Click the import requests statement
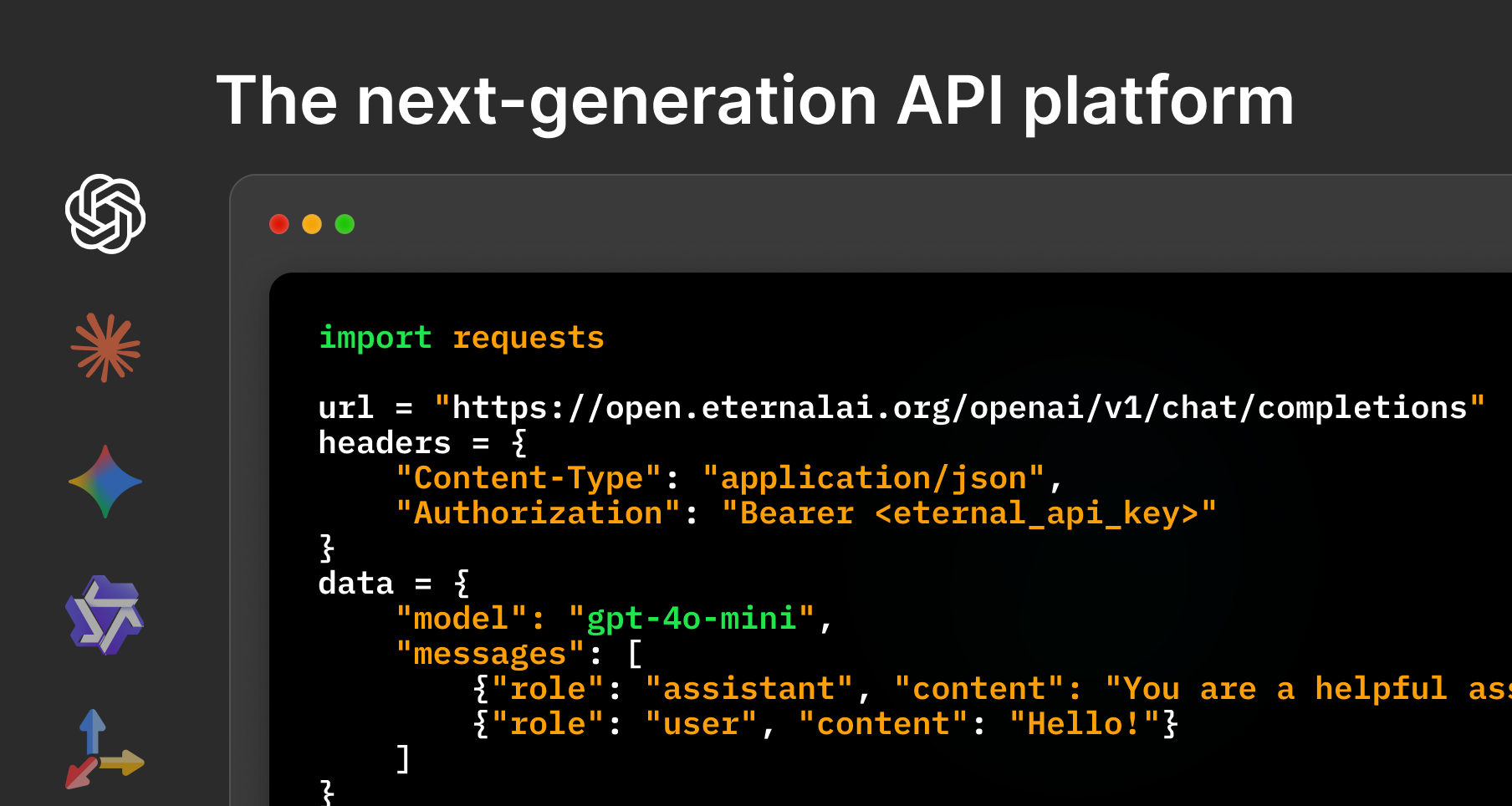 click(460, 338)
